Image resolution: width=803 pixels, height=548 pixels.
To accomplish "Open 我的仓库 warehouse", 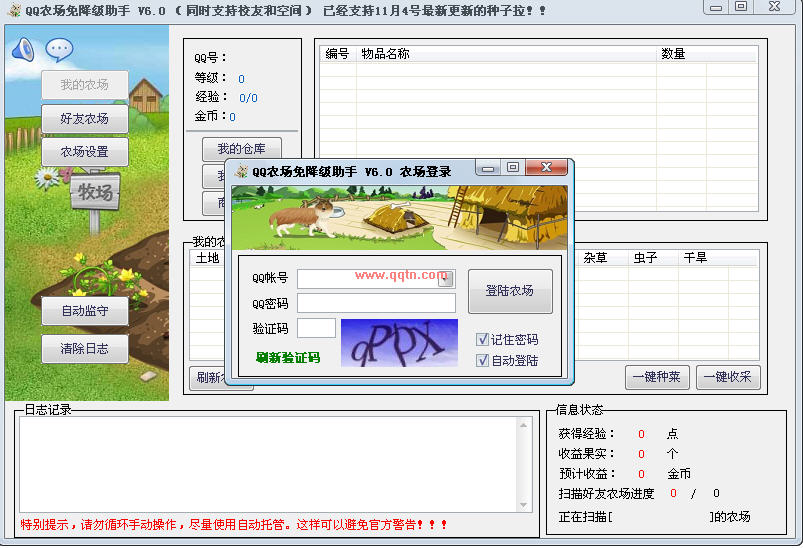I will pyautogui.click(x=242, y=149).
